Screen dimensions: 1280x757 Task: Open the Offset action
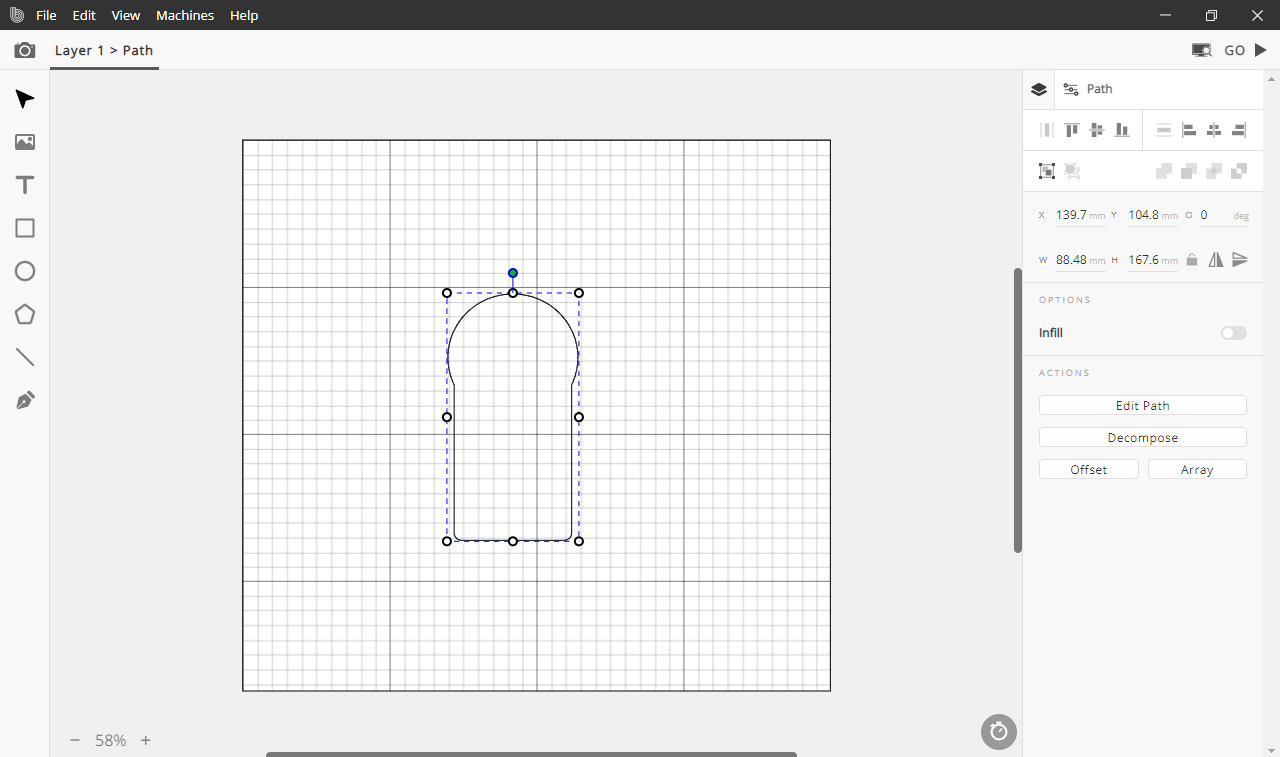coord(1088,469)
